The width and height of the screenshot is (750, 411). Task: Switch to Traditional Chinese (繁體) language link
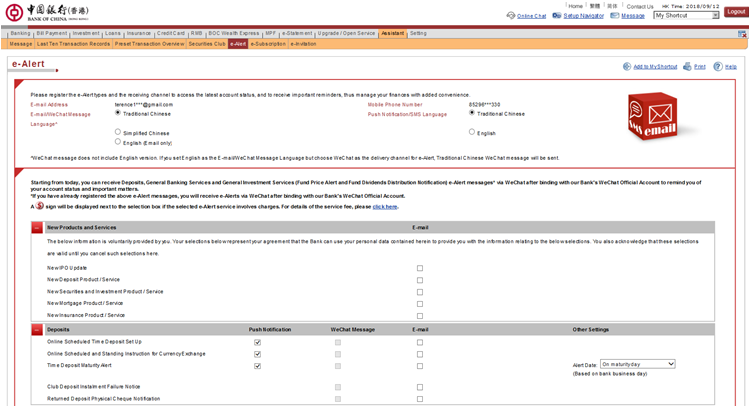[595, 6]
